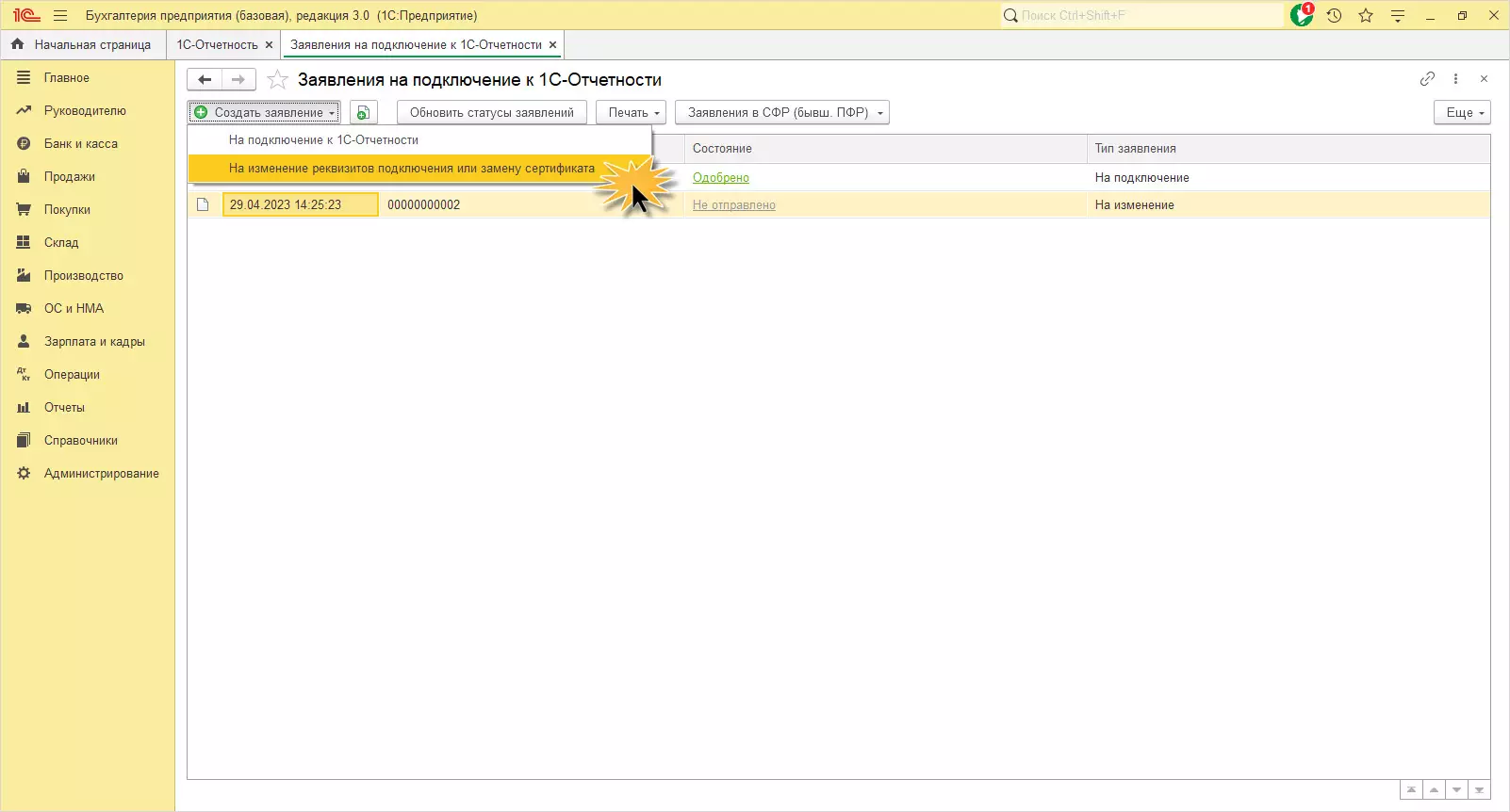Choose На изменение реквизитов подключения или замену сертификата
Viewport: 1510px width, 812px height.
(419, 169)
